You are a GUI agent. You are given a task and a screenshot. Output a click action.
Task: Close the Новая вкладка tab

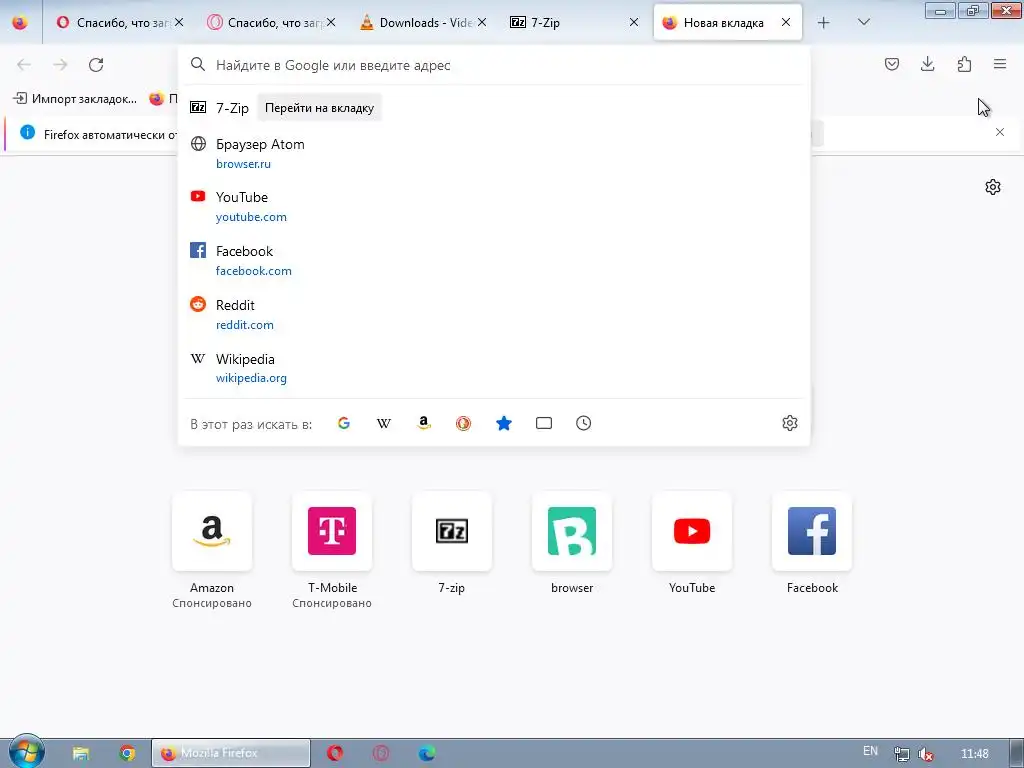coord(786,23)
